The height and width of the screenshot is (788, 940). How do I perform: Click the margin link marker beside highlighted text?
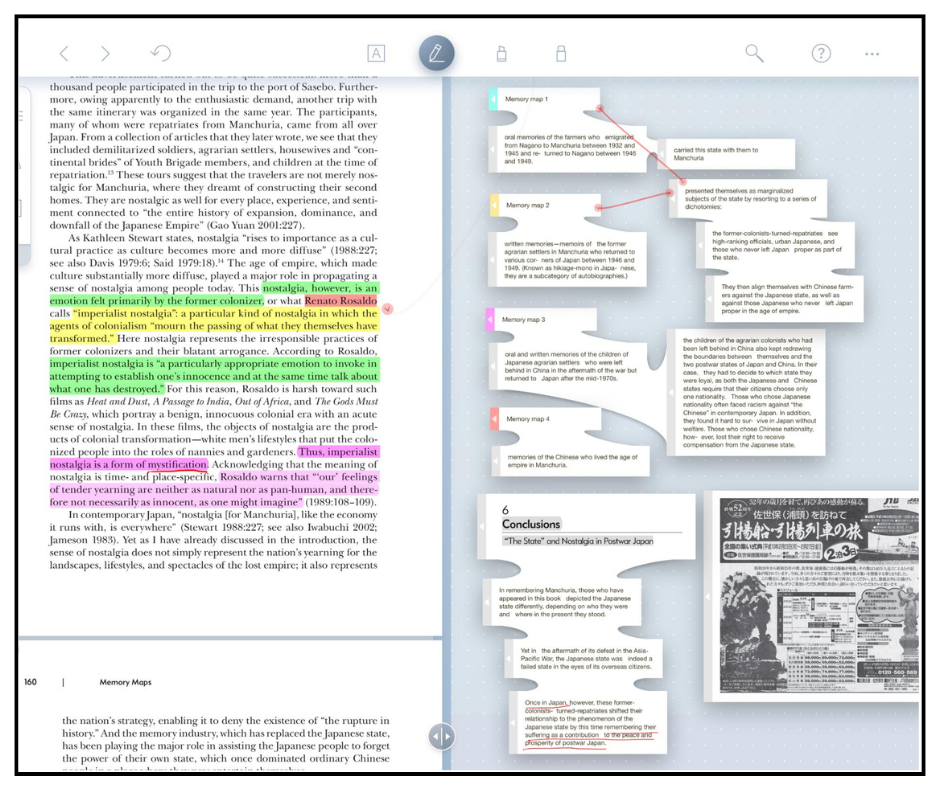point(387,309)
